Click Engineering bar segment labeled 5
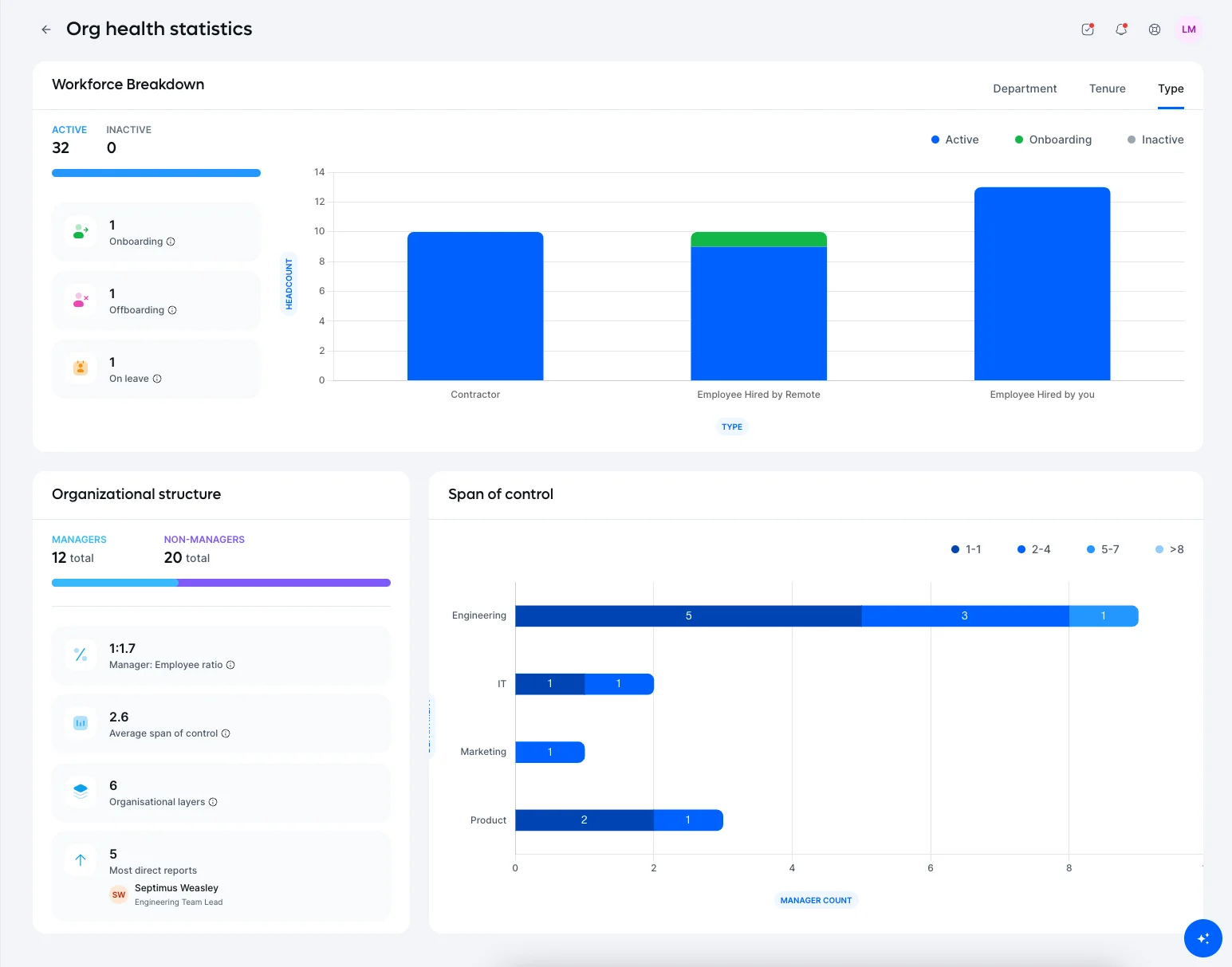 688,616
